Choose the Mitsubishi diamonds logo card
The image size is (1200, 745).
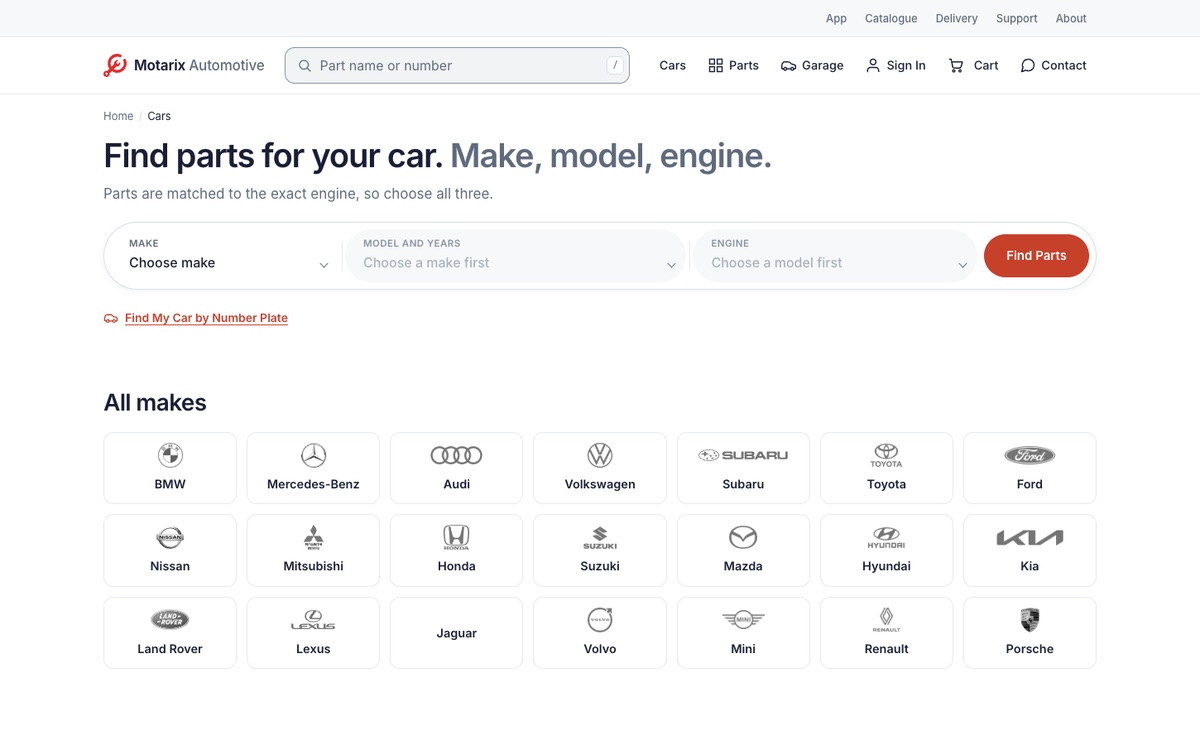pyautogui.click(x=313, y=550)
